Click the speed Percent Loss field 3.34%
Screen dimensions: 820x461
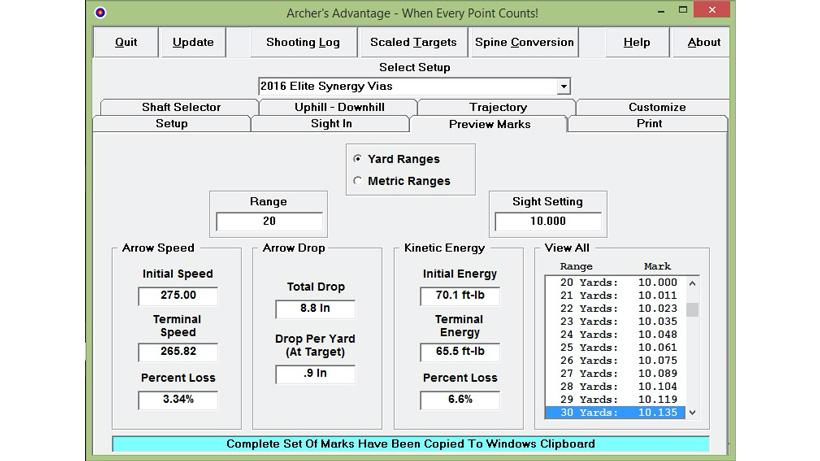tap(178, 399)
